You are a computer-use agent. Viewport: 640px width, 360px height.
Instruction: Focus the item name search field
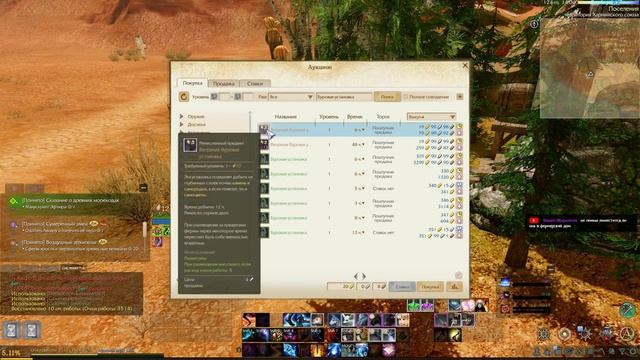click(x=344, y=97)
